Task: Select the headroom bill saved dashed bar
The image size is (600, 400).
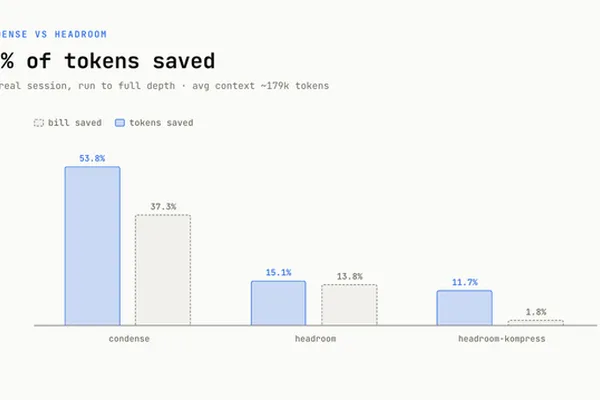Action: click(x=349, y=305)
